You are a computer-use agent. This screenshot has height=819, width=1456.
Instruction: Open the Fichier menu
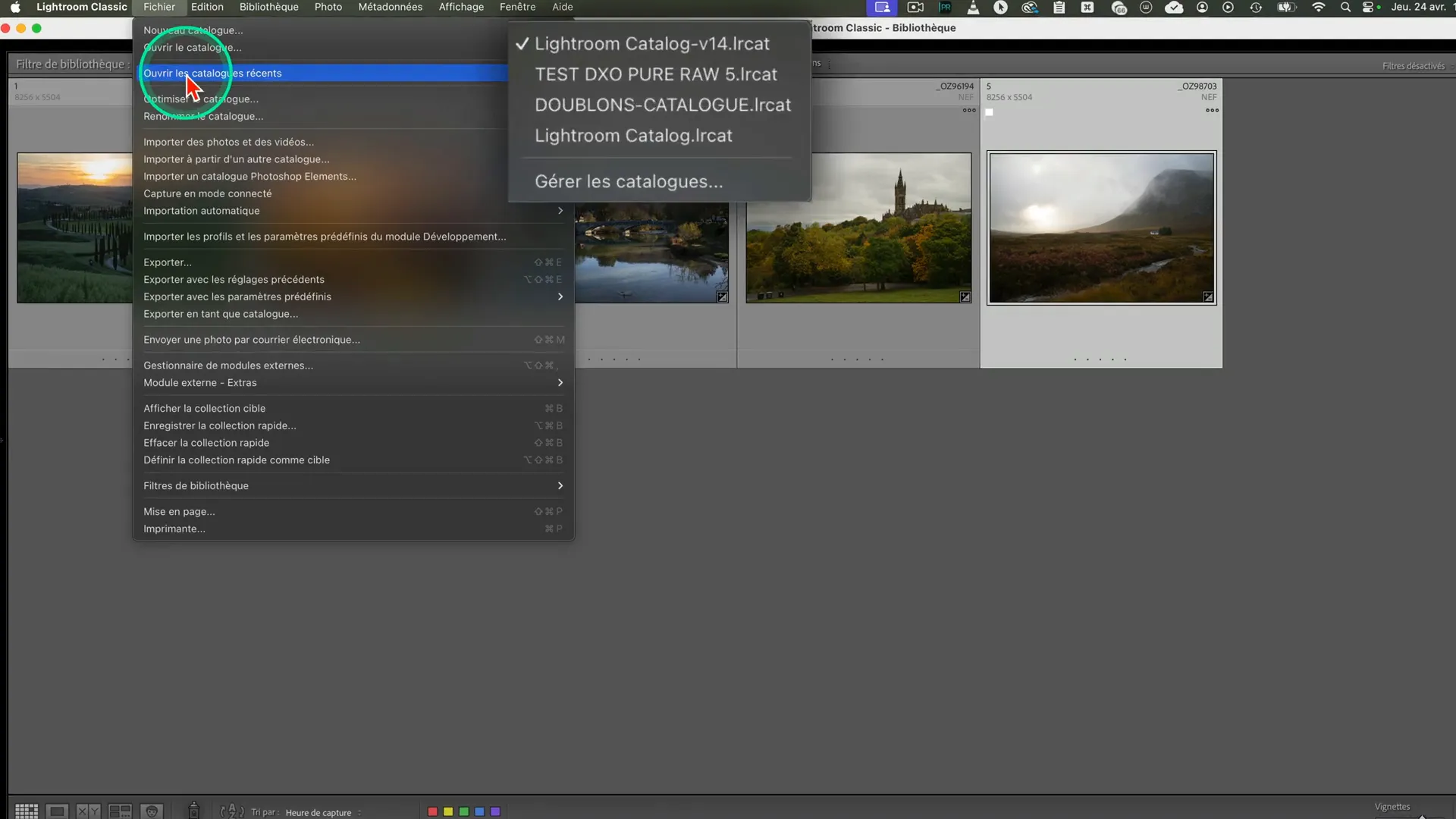click(x=159, y=7)
